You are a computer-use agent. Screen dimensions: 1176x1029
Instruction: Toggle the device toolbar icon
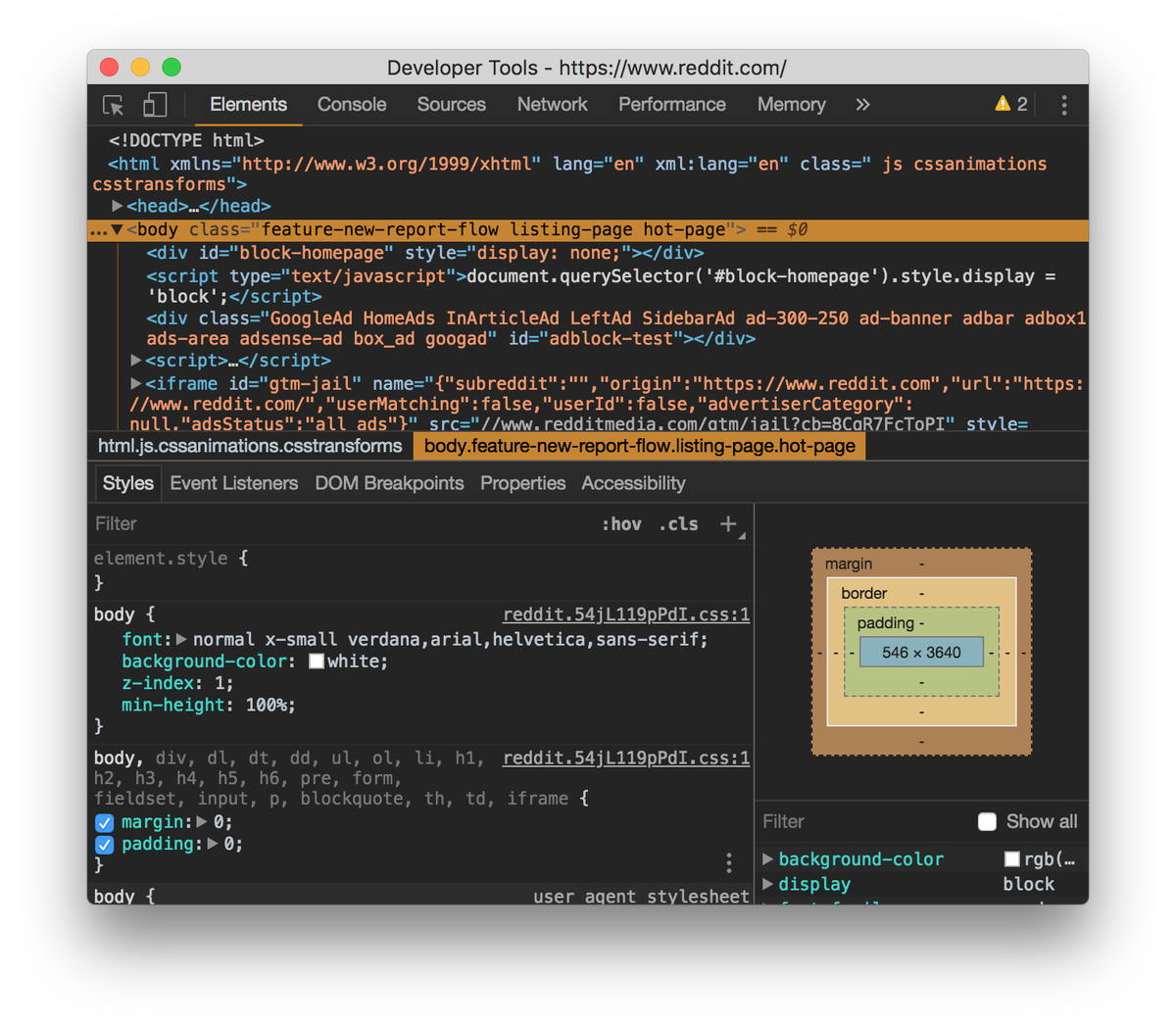pyautogui.click(x=155, y=105)
